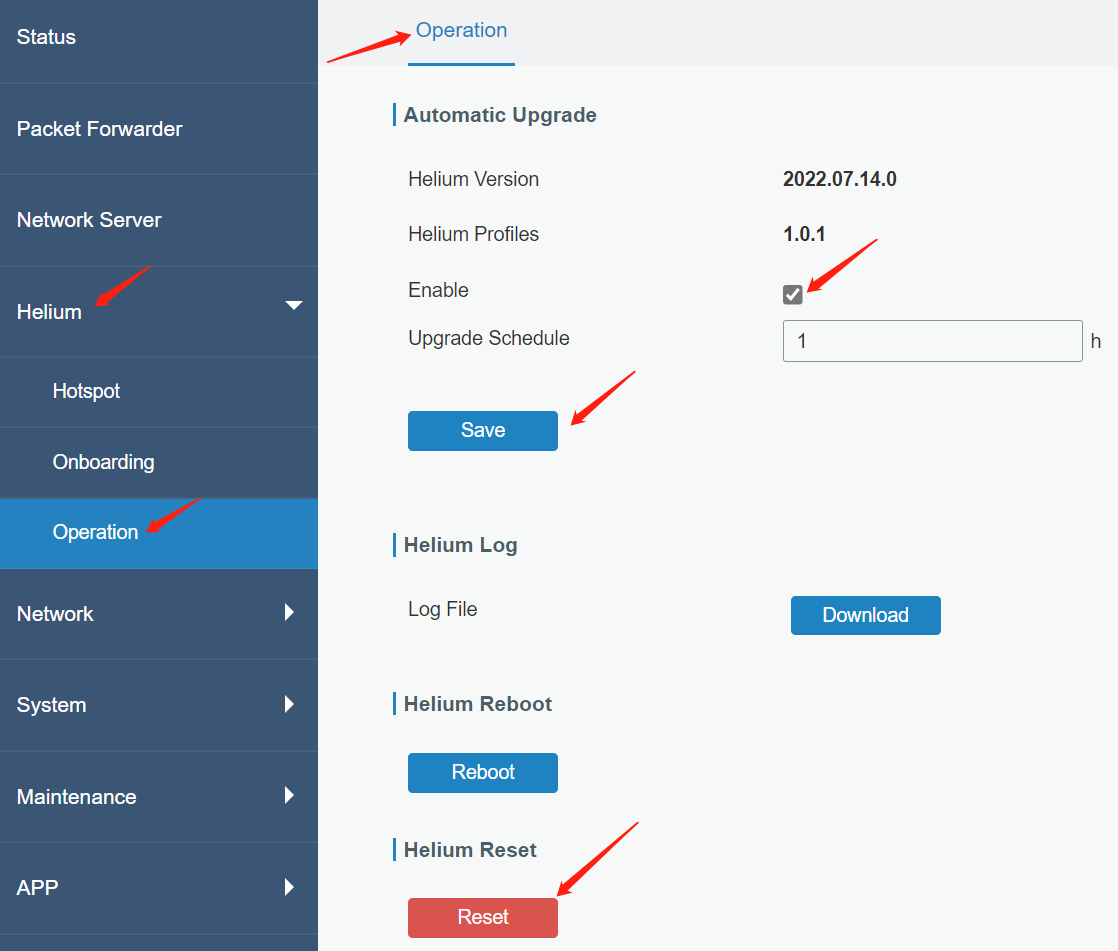
Task: Save the automatic upgrade settings
Action: tap(483, 431)
